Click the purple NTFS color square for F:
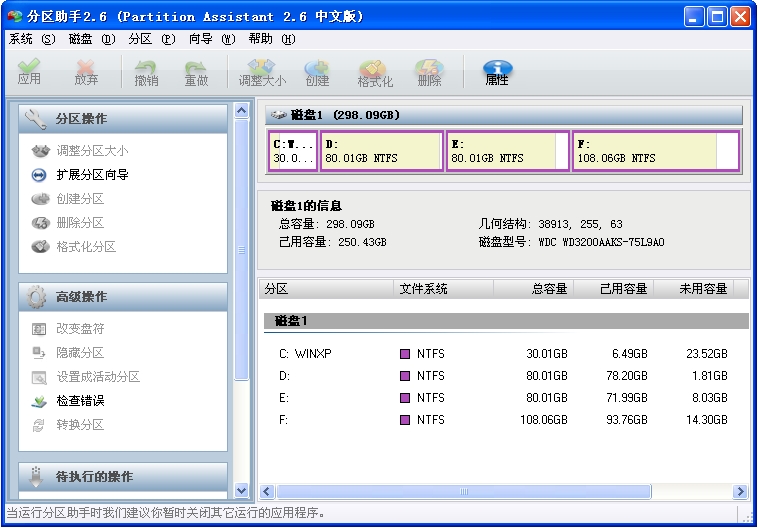The image size is (758, 528). click(405, 420)
